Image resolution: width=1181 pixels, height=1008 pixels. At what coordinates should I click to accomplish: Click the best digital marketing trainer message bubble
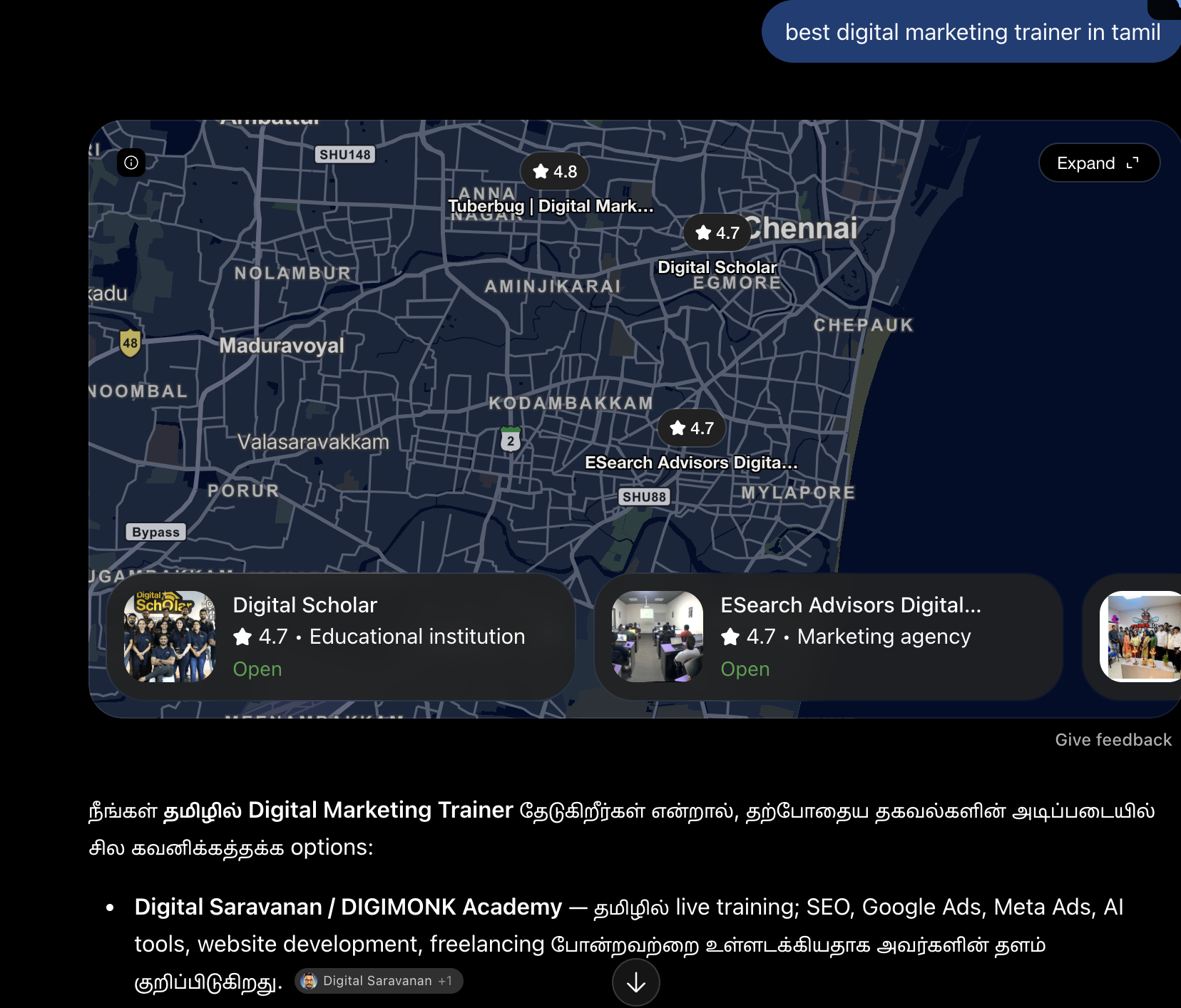971,32
